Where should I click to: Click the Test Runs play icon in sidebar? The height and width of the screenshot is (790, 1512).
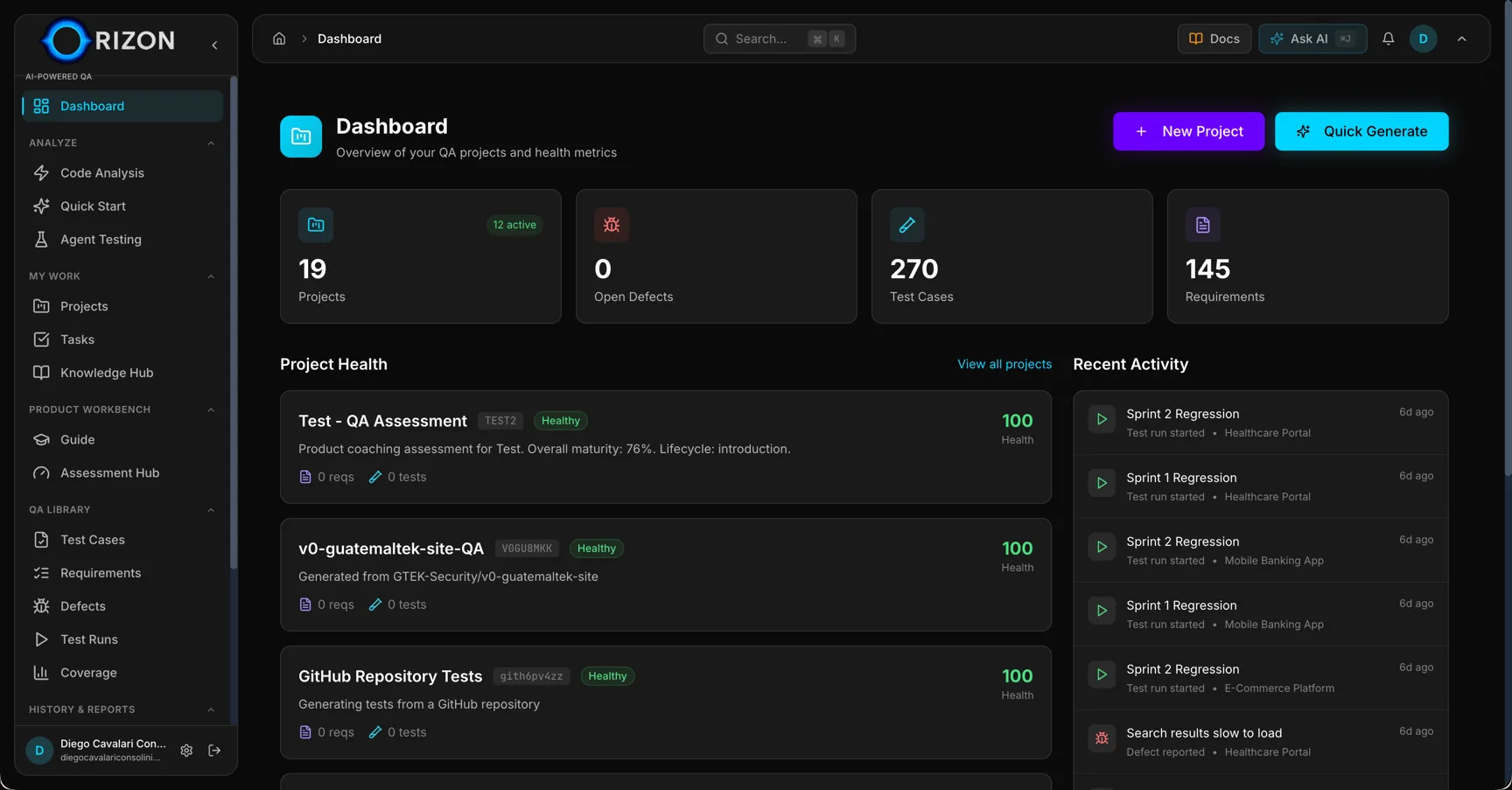click(x=41, y=640)
